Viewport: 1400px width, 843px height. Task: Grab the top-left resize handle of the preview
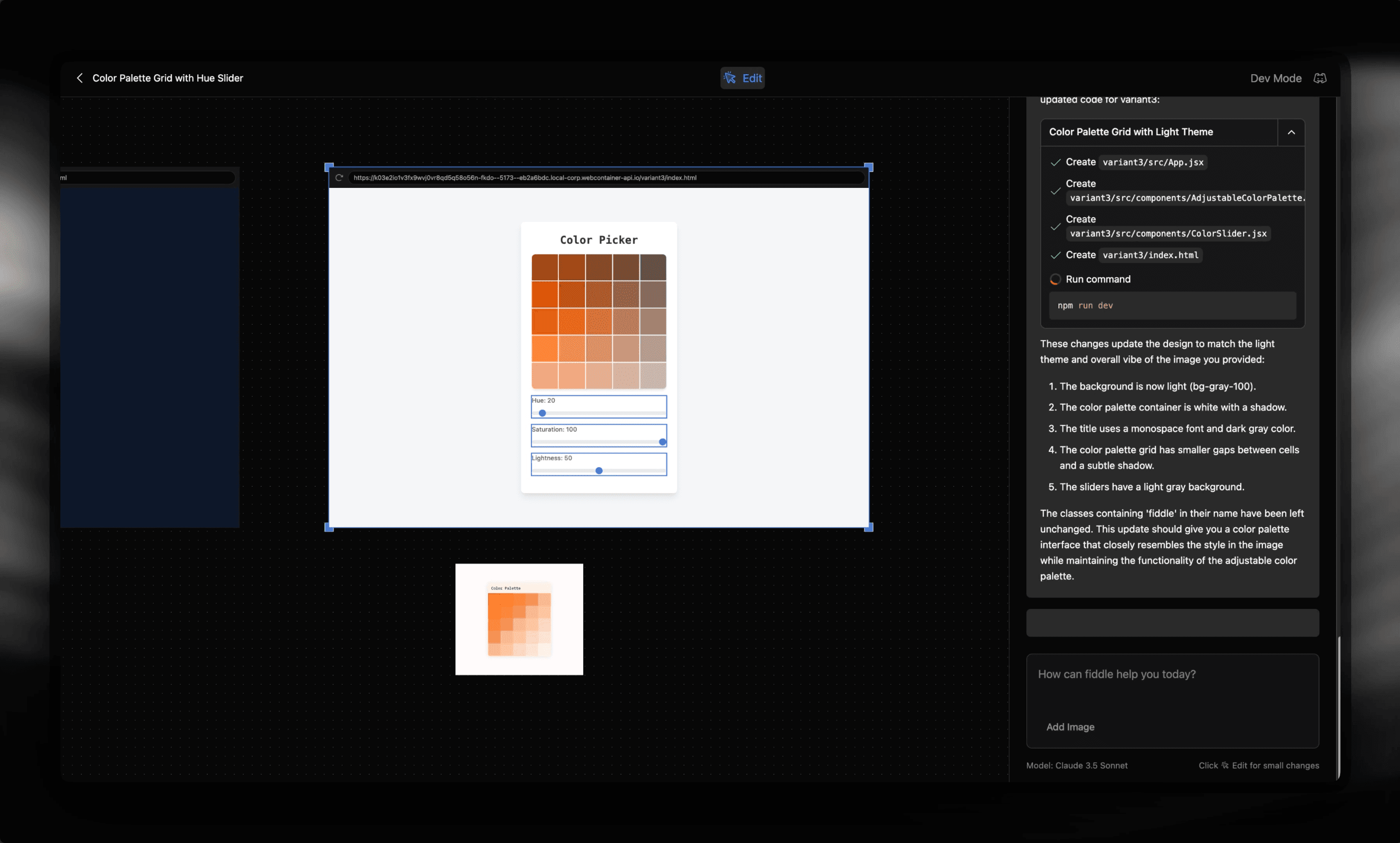point(329,167)
